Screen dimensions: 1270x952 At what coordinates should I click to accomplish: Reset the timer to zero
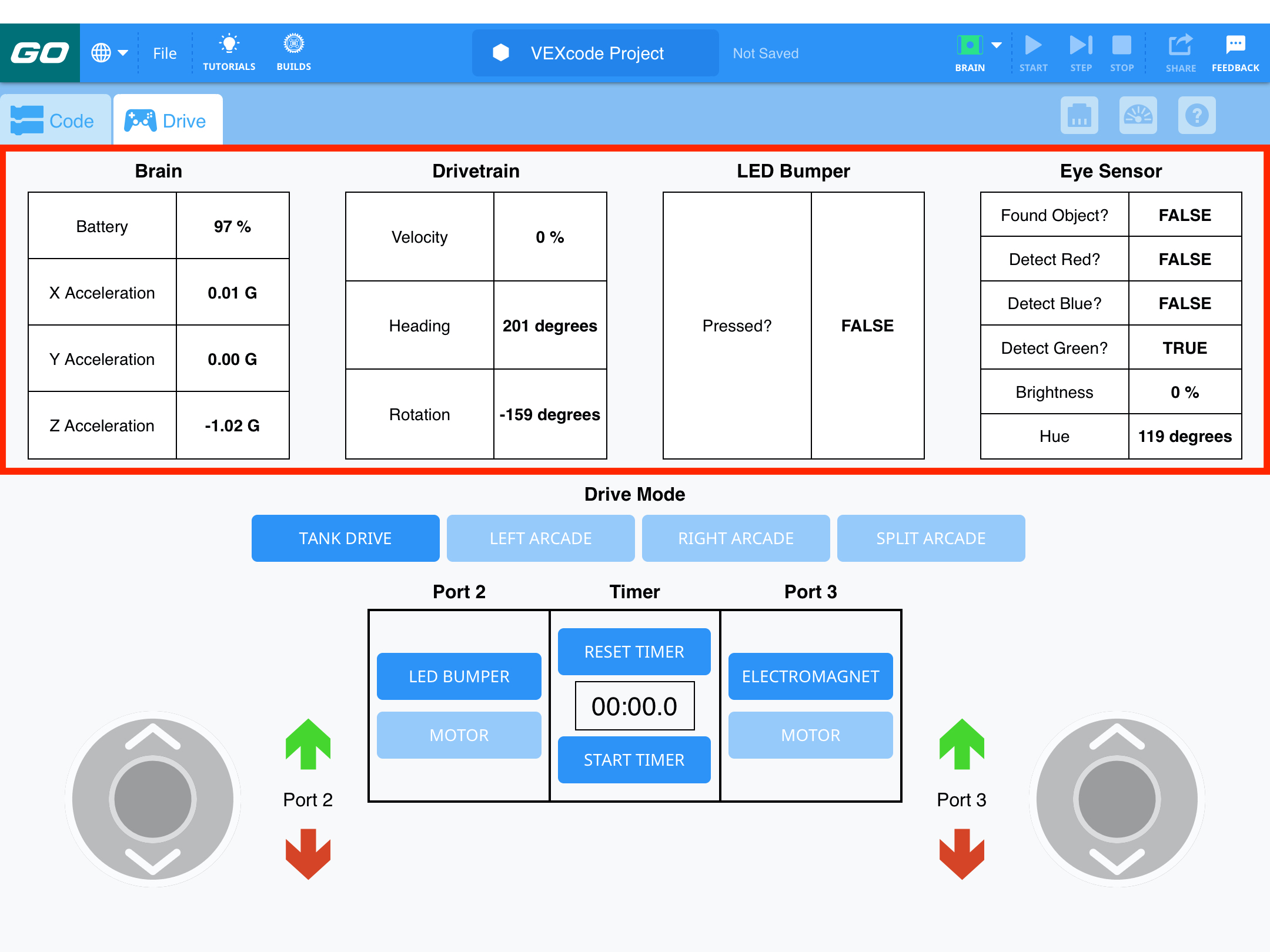pos(634,651)
